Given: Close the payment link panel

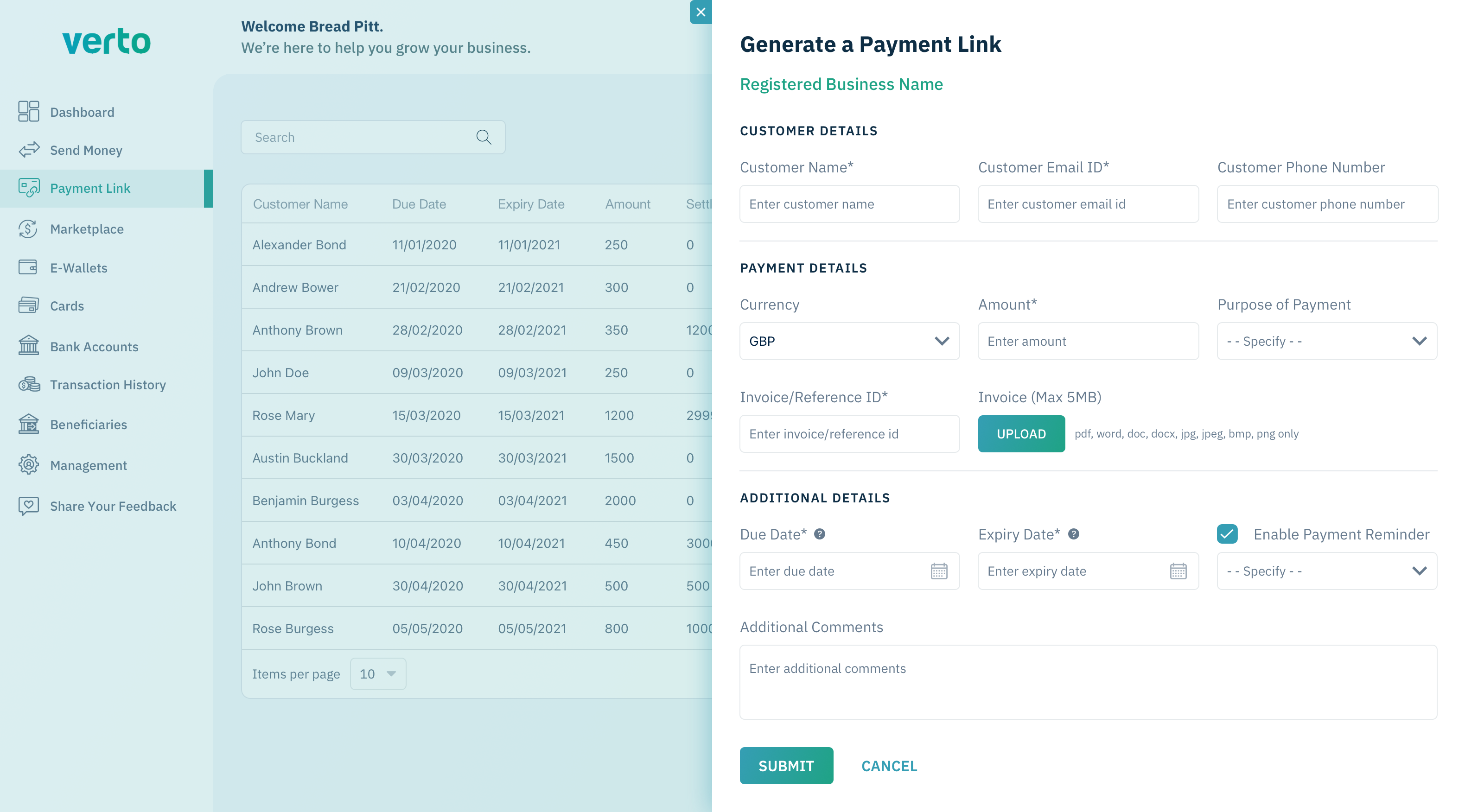Looking at the screenshot, I should [x=701, y=12].
